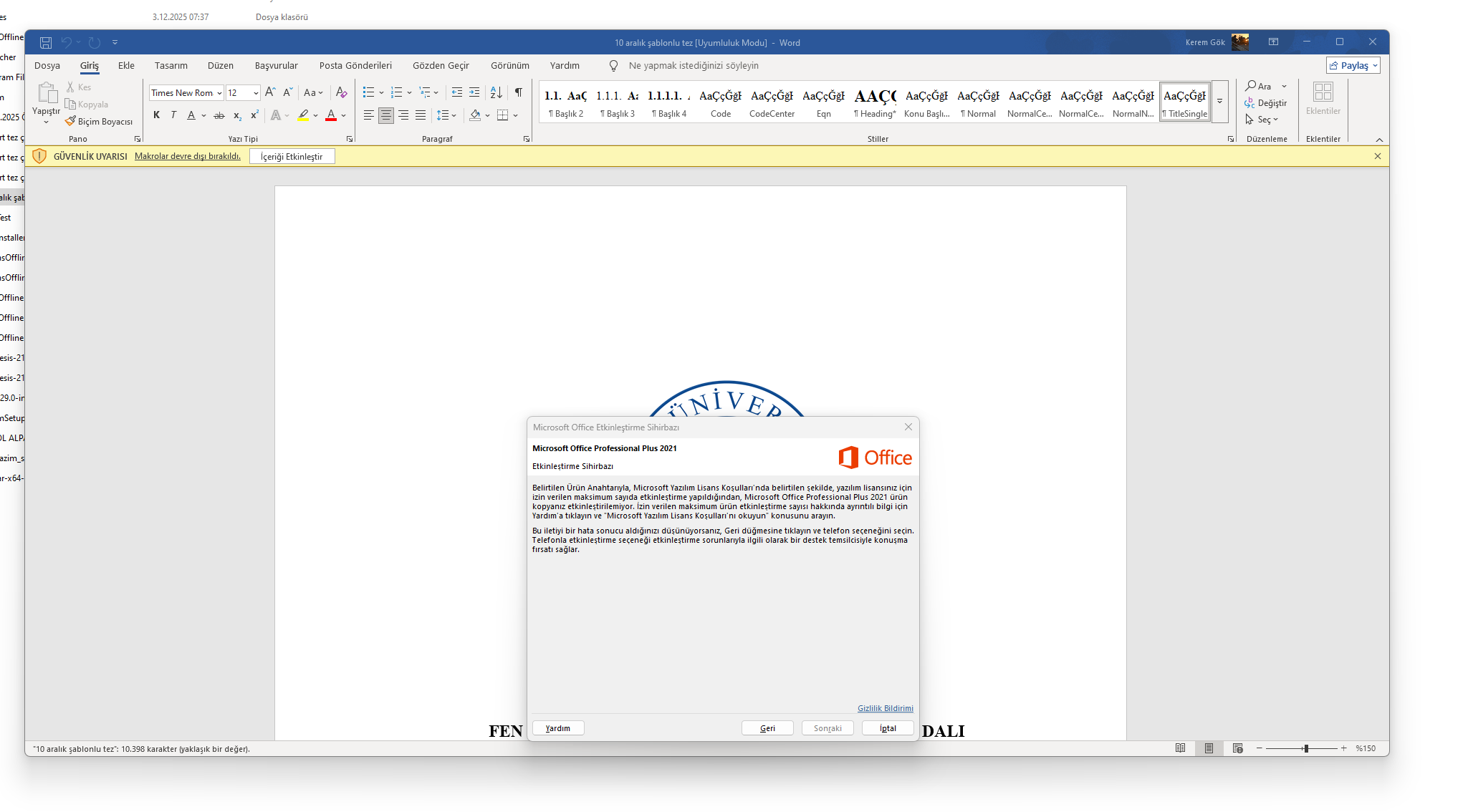
Task: Open Değiştir (replace) in the Düzenleme group
Action: click(x=1266, y=103)
